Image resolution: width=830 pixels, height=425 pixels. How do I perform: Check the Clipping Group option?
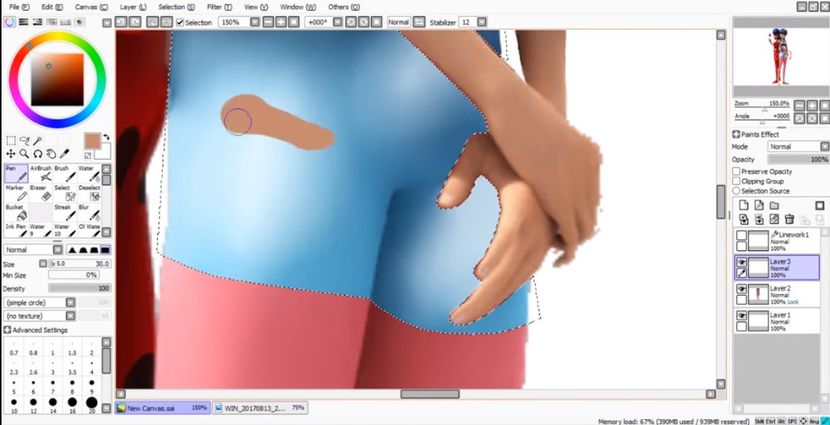pos(737,181)
